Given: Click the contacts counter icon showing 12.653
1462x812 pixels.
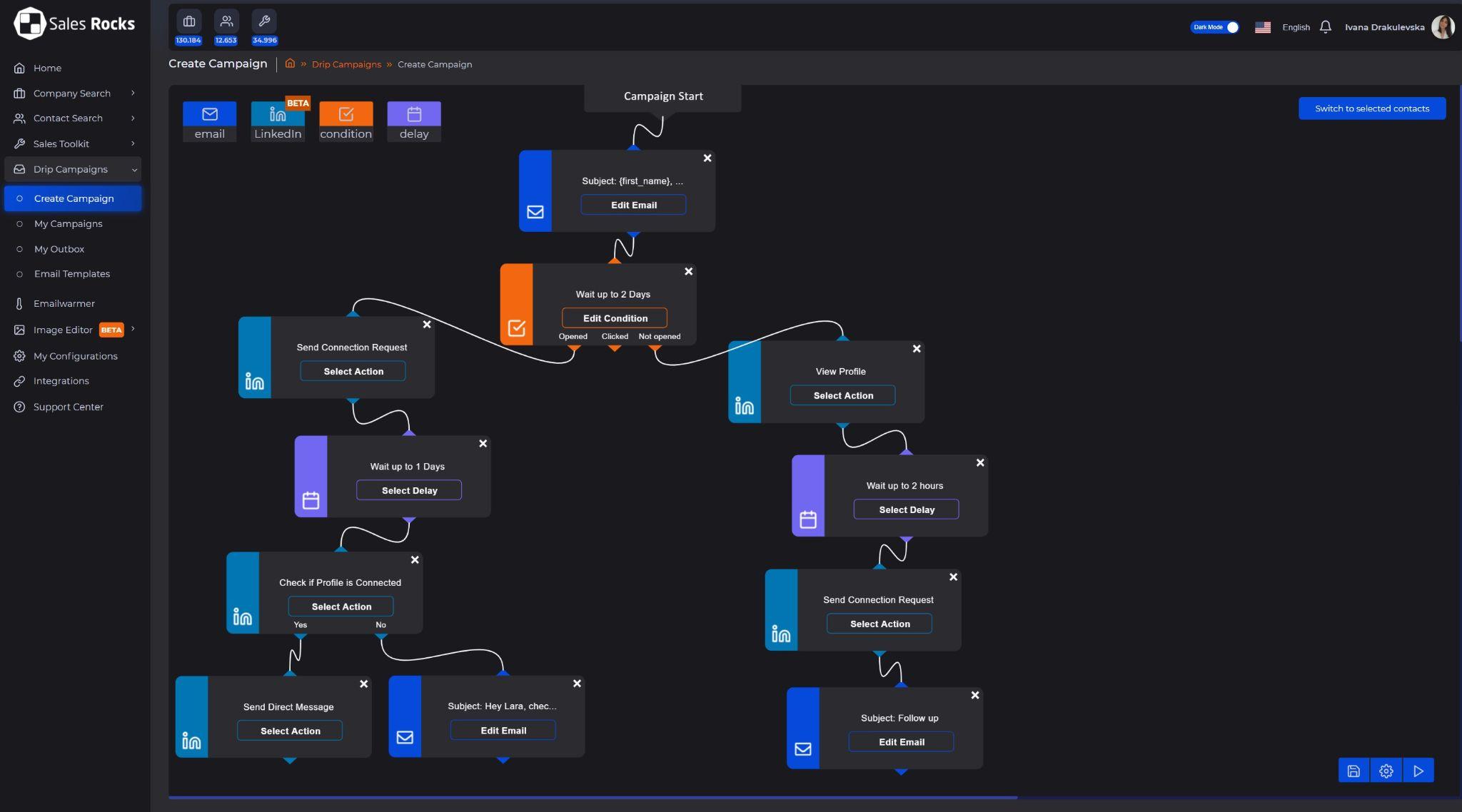Looking at the screenshot, I should coord(226,21).
